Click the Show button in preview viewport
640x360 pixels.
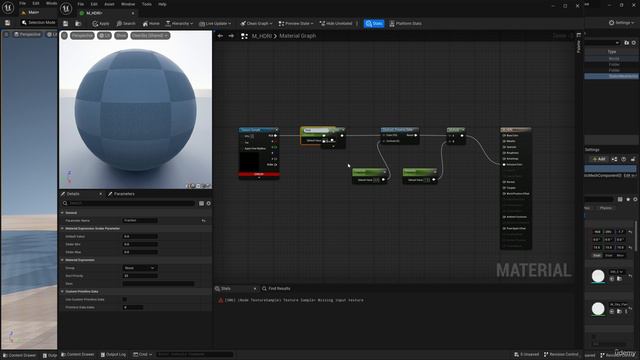(x=121, y=36)
